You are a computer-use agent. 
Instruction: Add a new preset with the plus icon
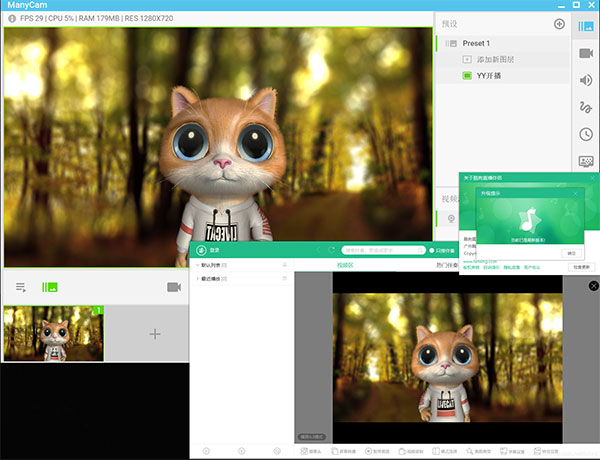(559, 24)
